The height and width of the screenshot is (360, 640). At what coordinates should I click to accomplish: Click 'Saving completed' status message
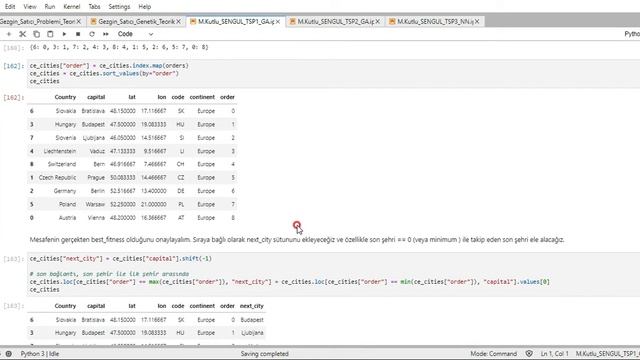pos(264,354)
